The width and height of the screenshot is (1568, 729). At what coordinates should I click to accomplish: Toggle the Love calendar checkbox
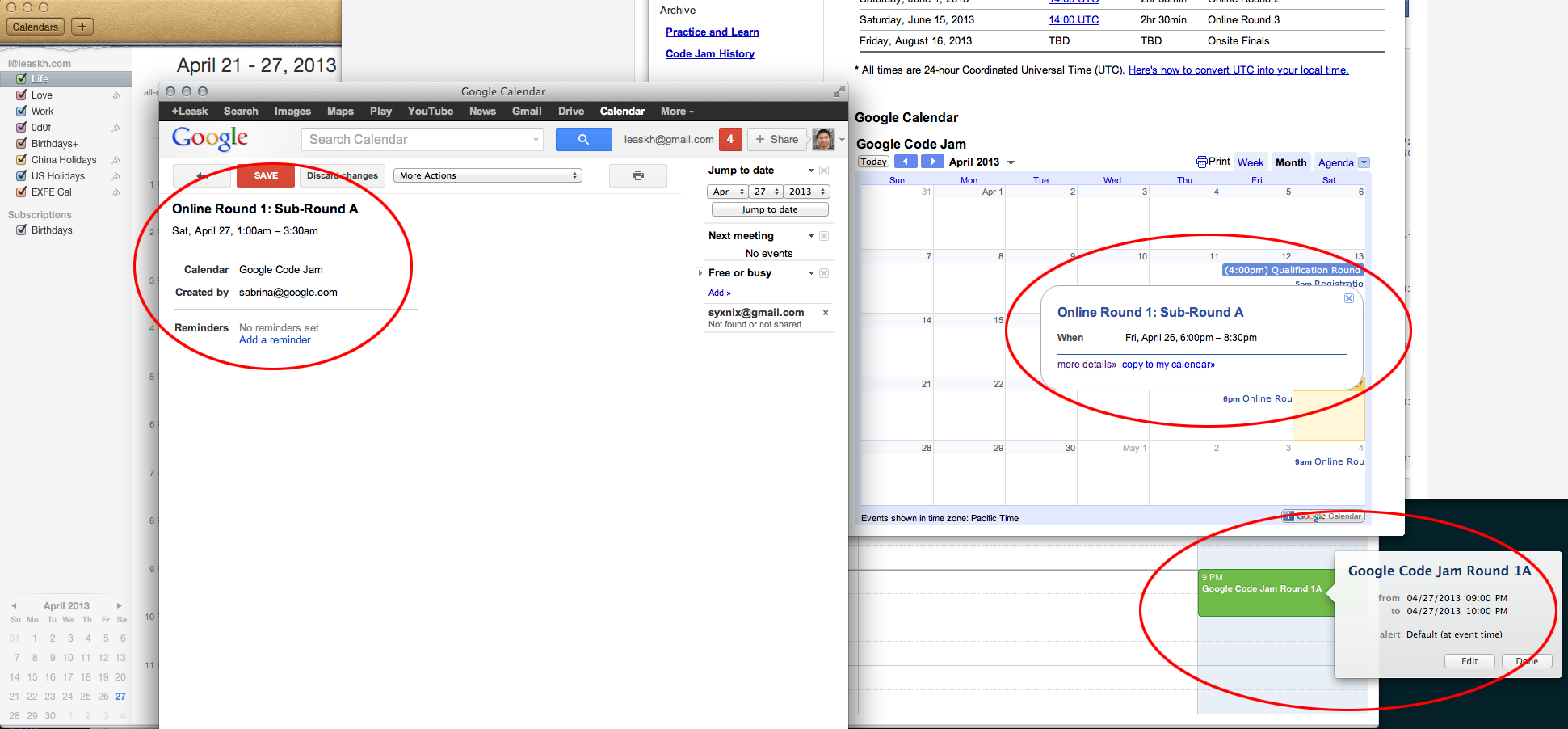tap(22, 95)
